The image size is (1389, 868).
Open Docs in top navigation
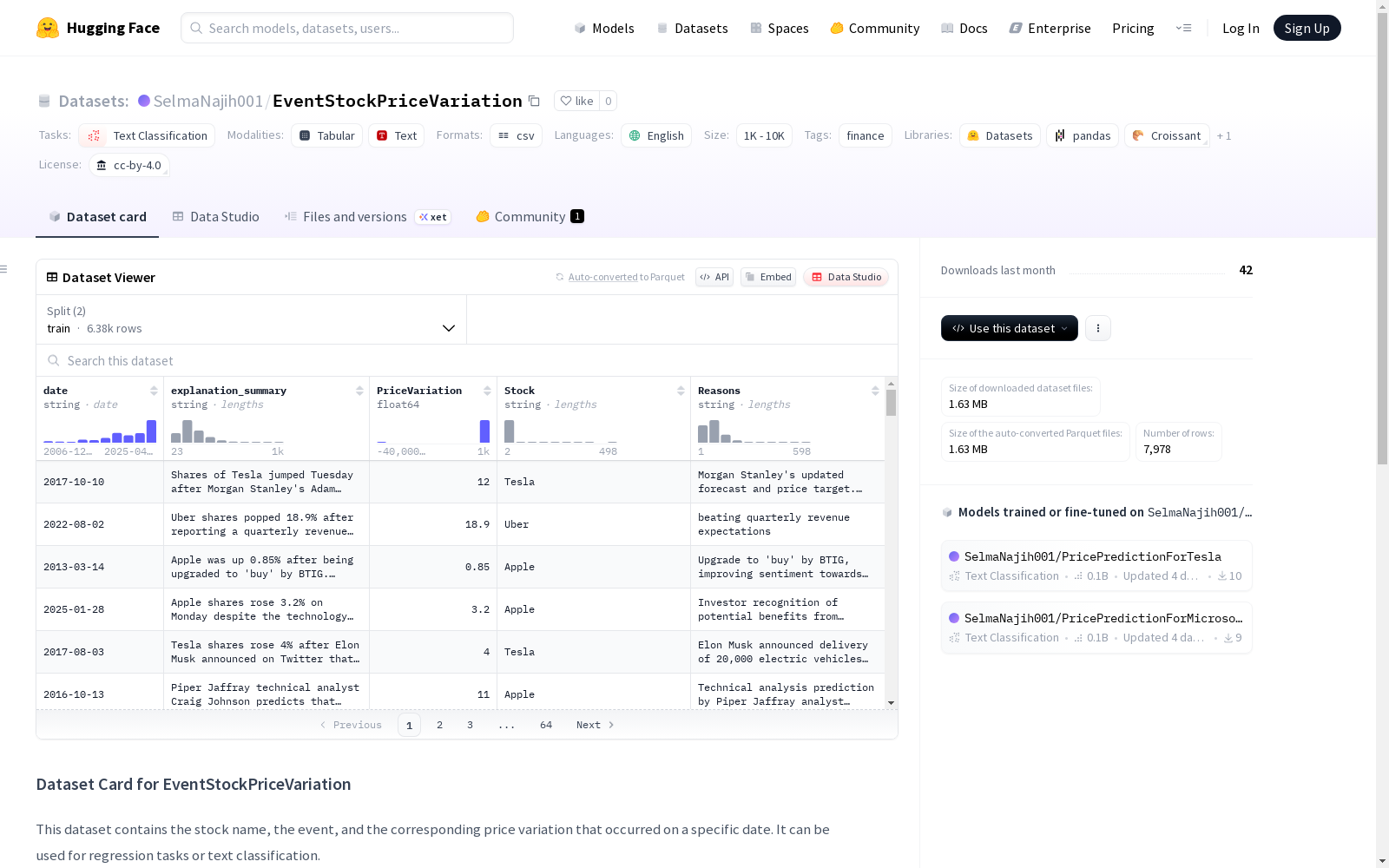point(964,28)
